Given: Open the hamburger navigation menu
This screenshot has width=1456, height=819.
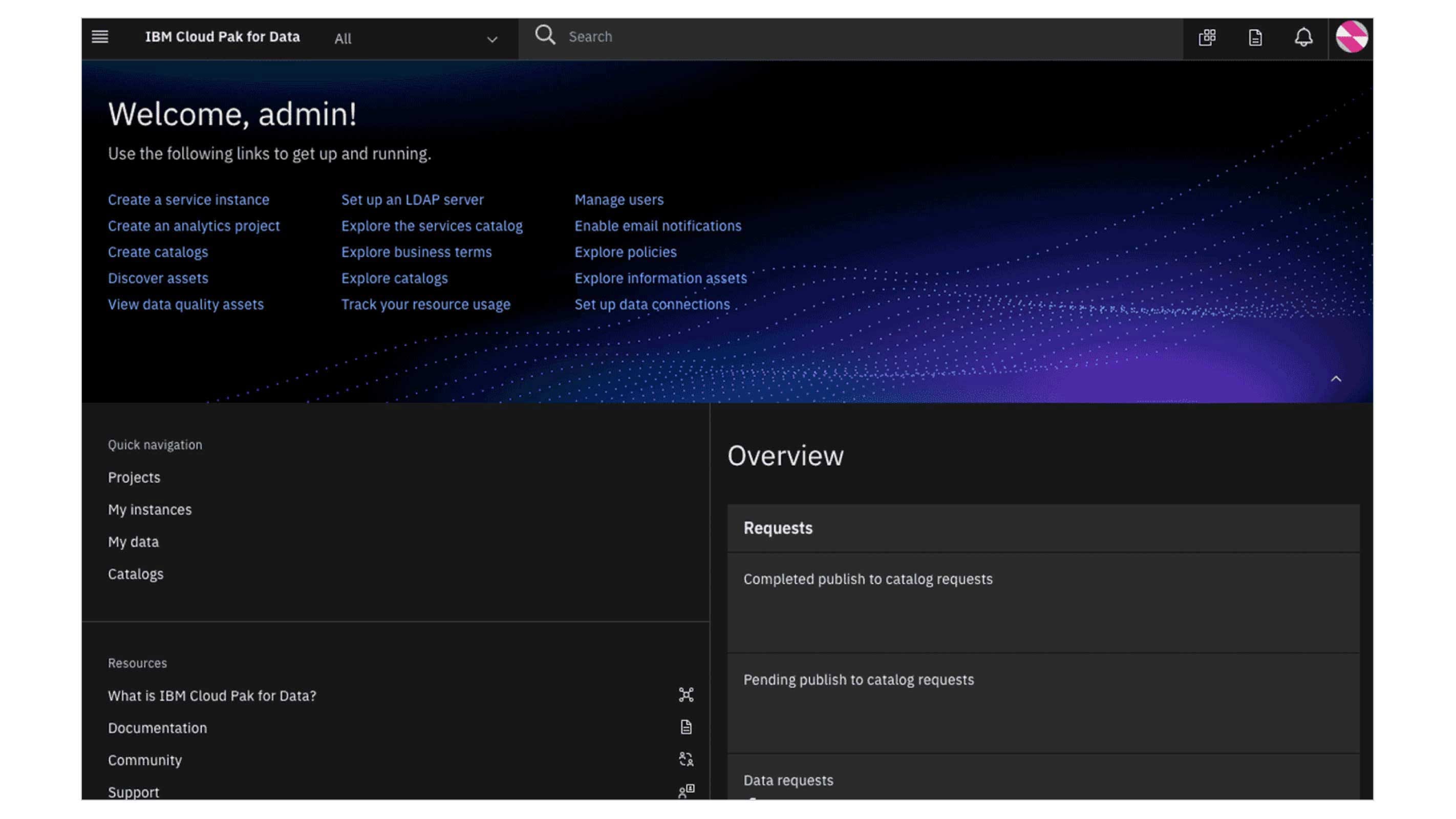Looking at the screenshot, I should click(100, 37).
